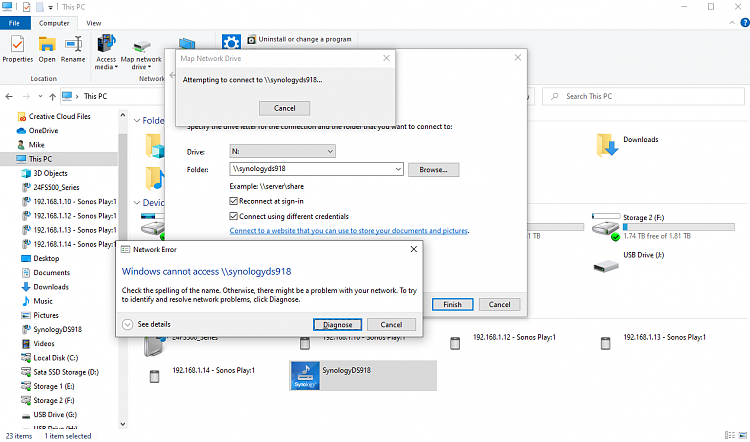Expand See details in Network Error
This screenshot has width=750, height=442.
[x=146, y=324]
